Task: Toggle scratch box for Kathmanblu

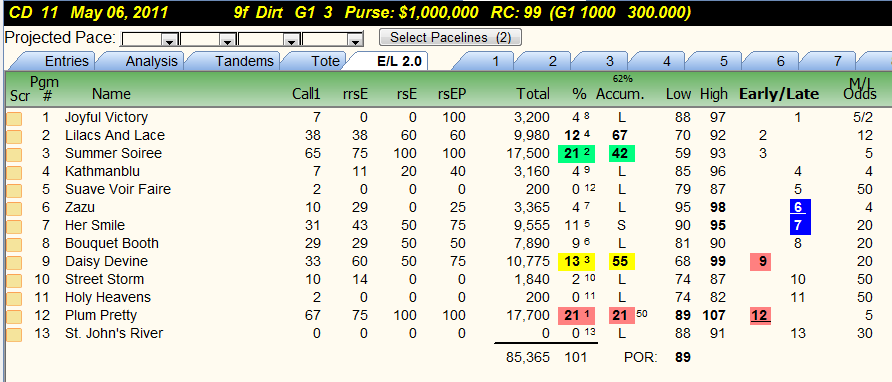Action: pos(14,172)
